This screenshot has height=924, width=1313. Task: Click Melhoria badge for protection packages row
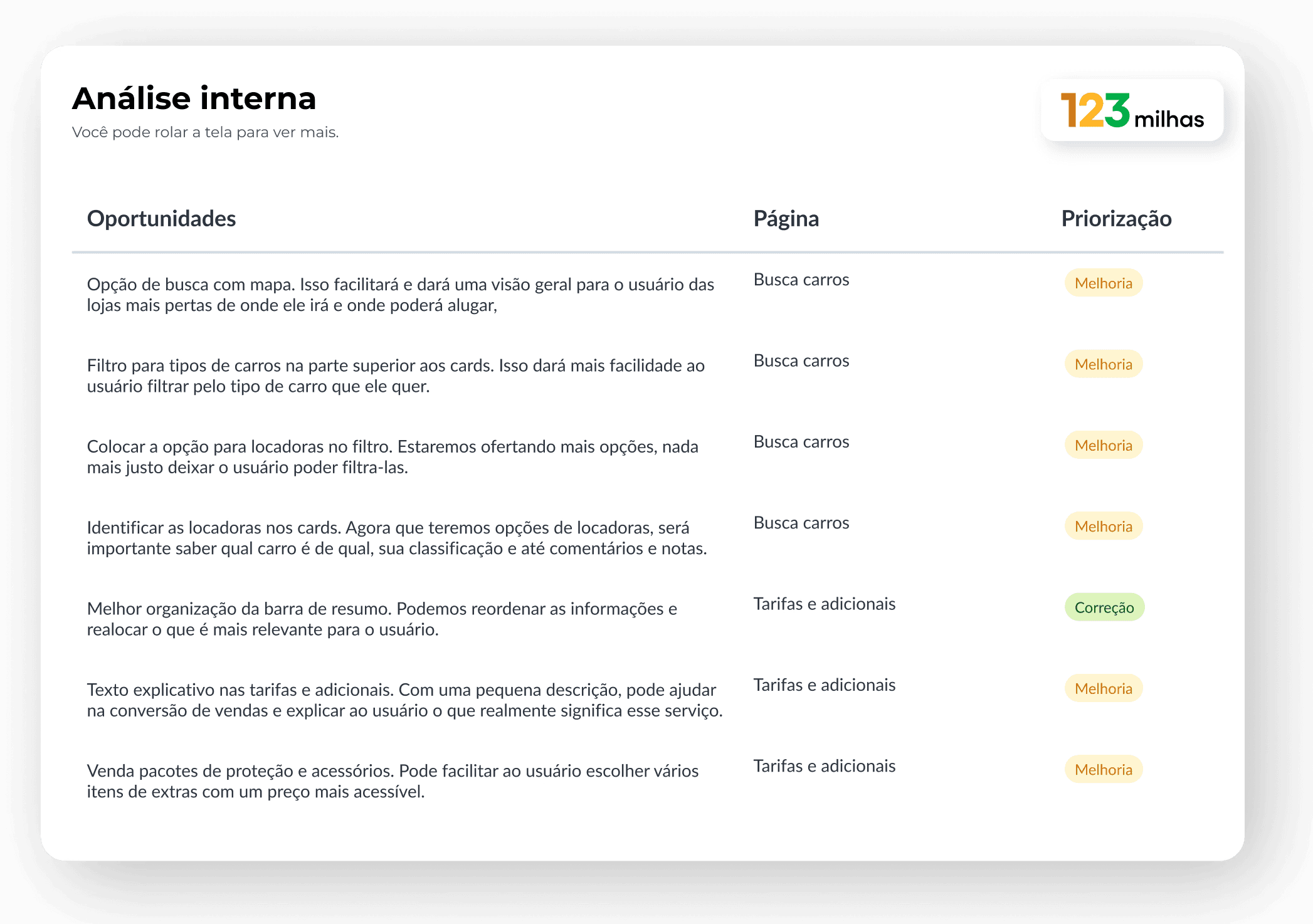pyautogui.click(x=1103, y=770)
